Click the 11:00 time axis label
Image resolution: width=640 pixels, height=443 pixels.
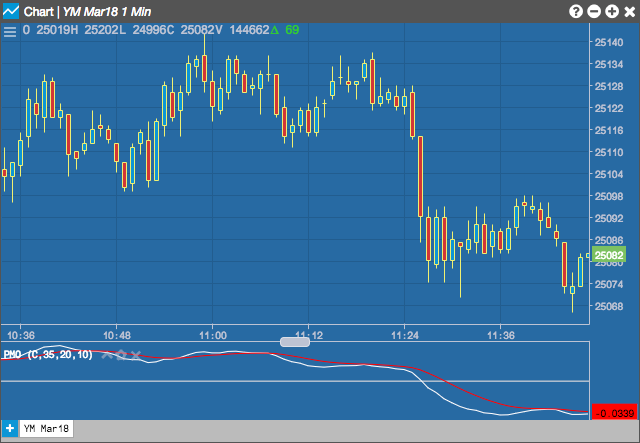213,336
